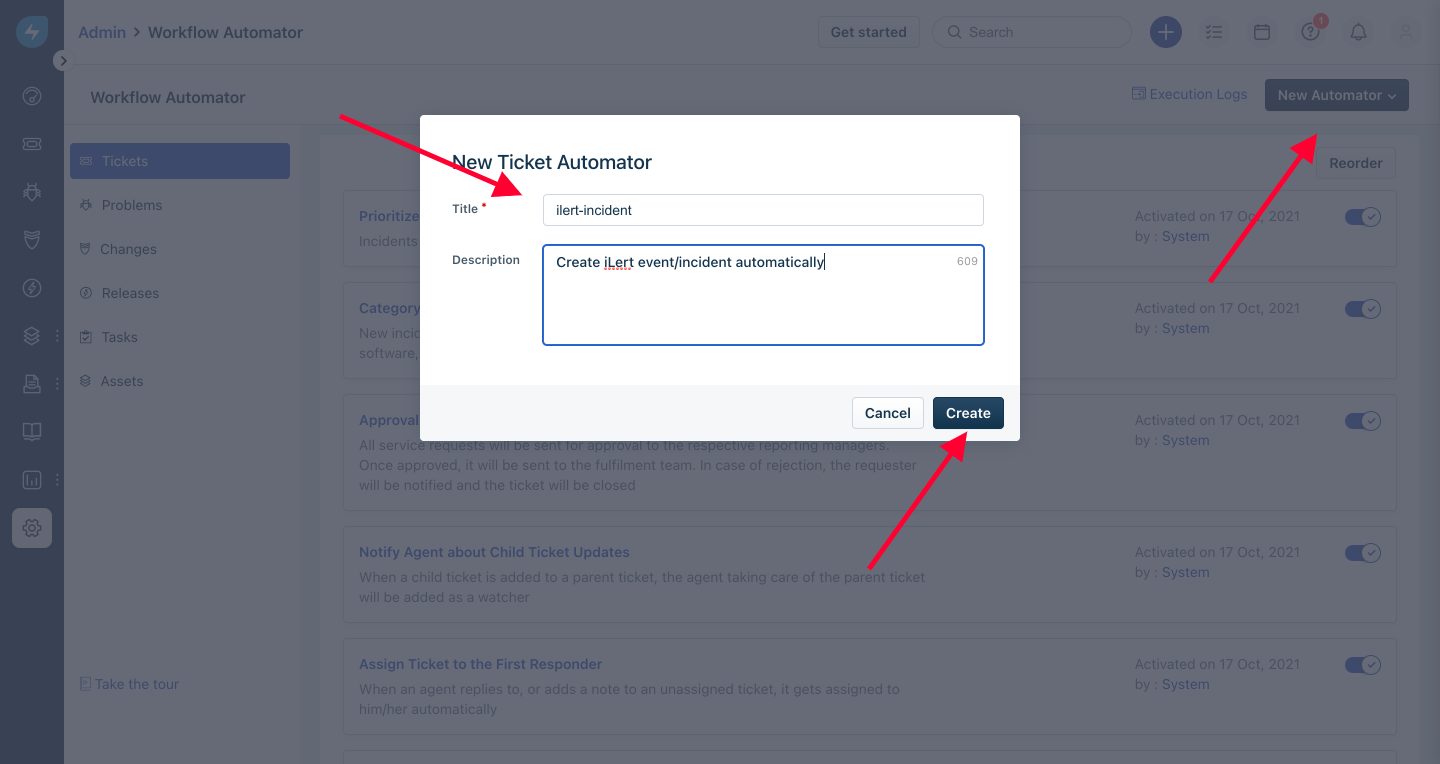Select the Tickets tab in Workflow Automator
Image resolution: width=1440 pixels, height=764 pixels.
[180, 161]
